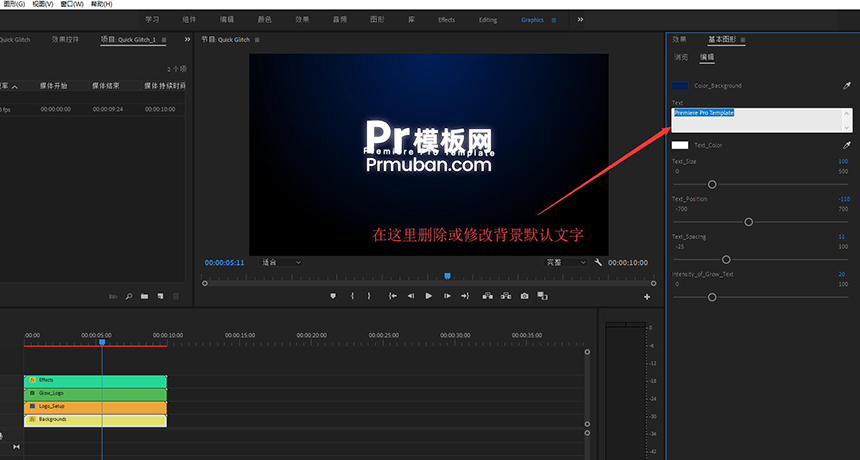The width and height of the screenshot is (860, 460).
Task: Open the 效果 panel tab on the right
Action: point(680,39)
